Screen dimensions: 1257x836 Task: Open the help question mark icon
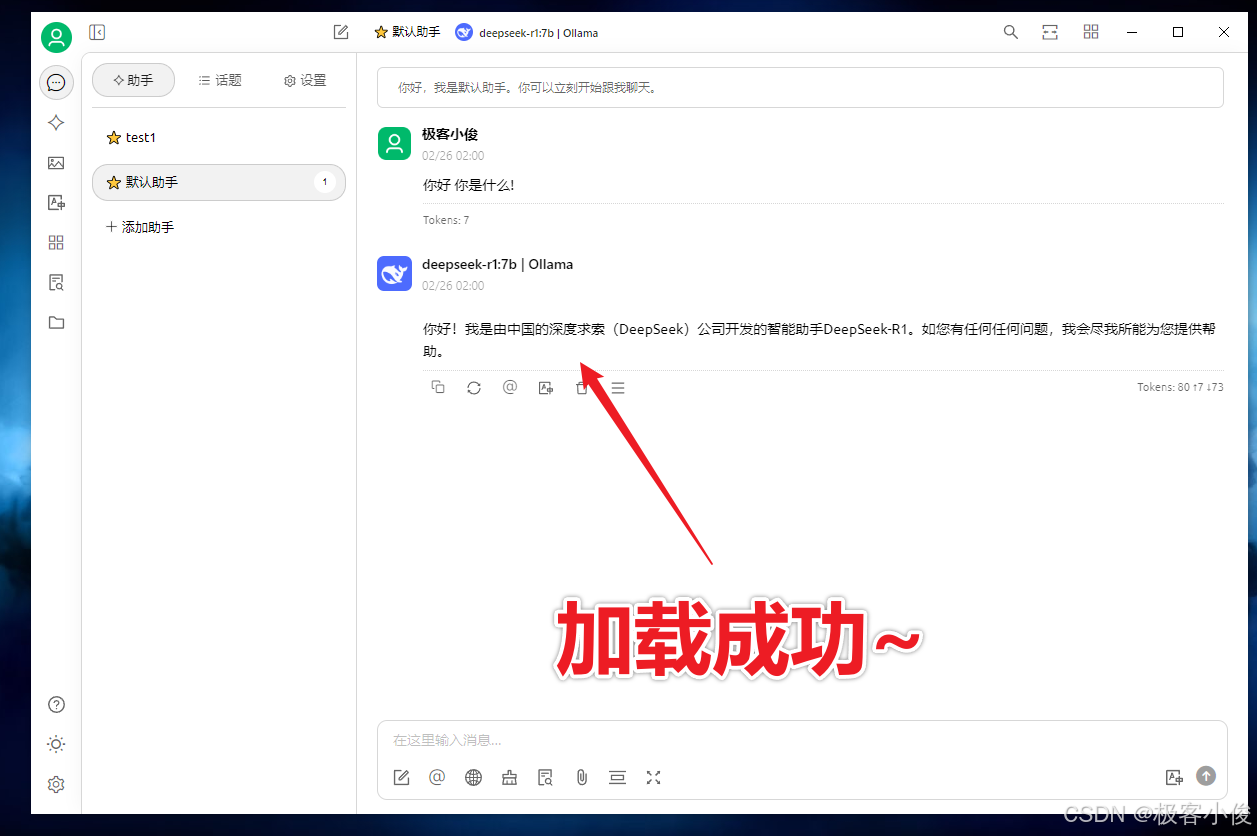(56, 704)
